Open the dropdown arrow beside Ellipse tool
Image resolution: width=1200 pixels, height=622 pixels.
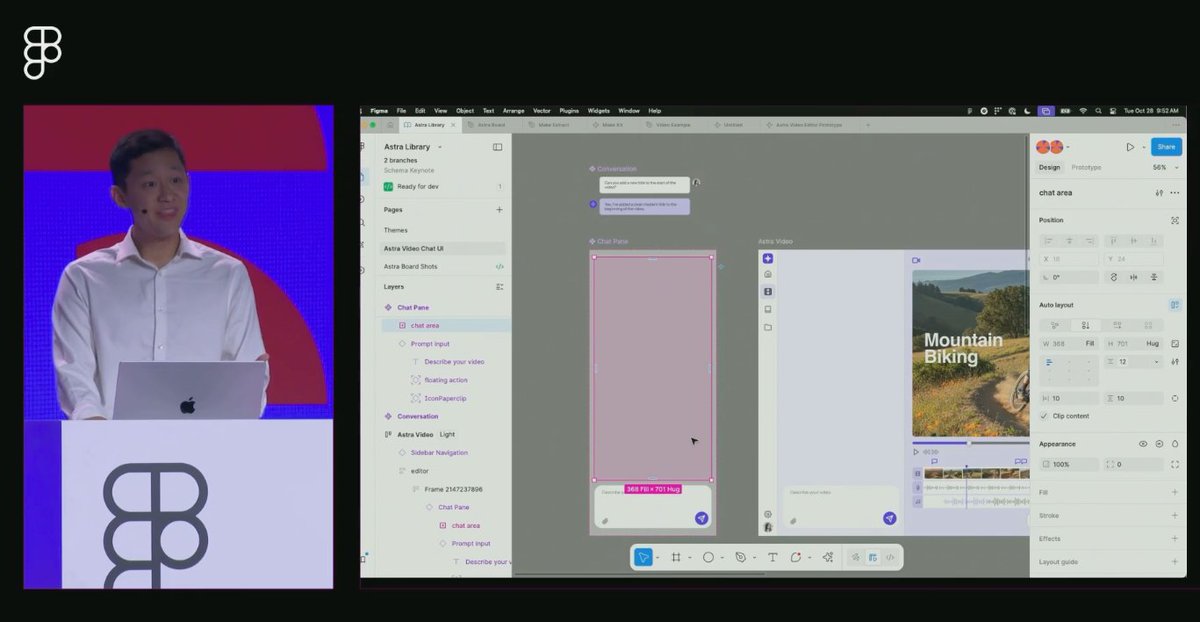(722, 557)
